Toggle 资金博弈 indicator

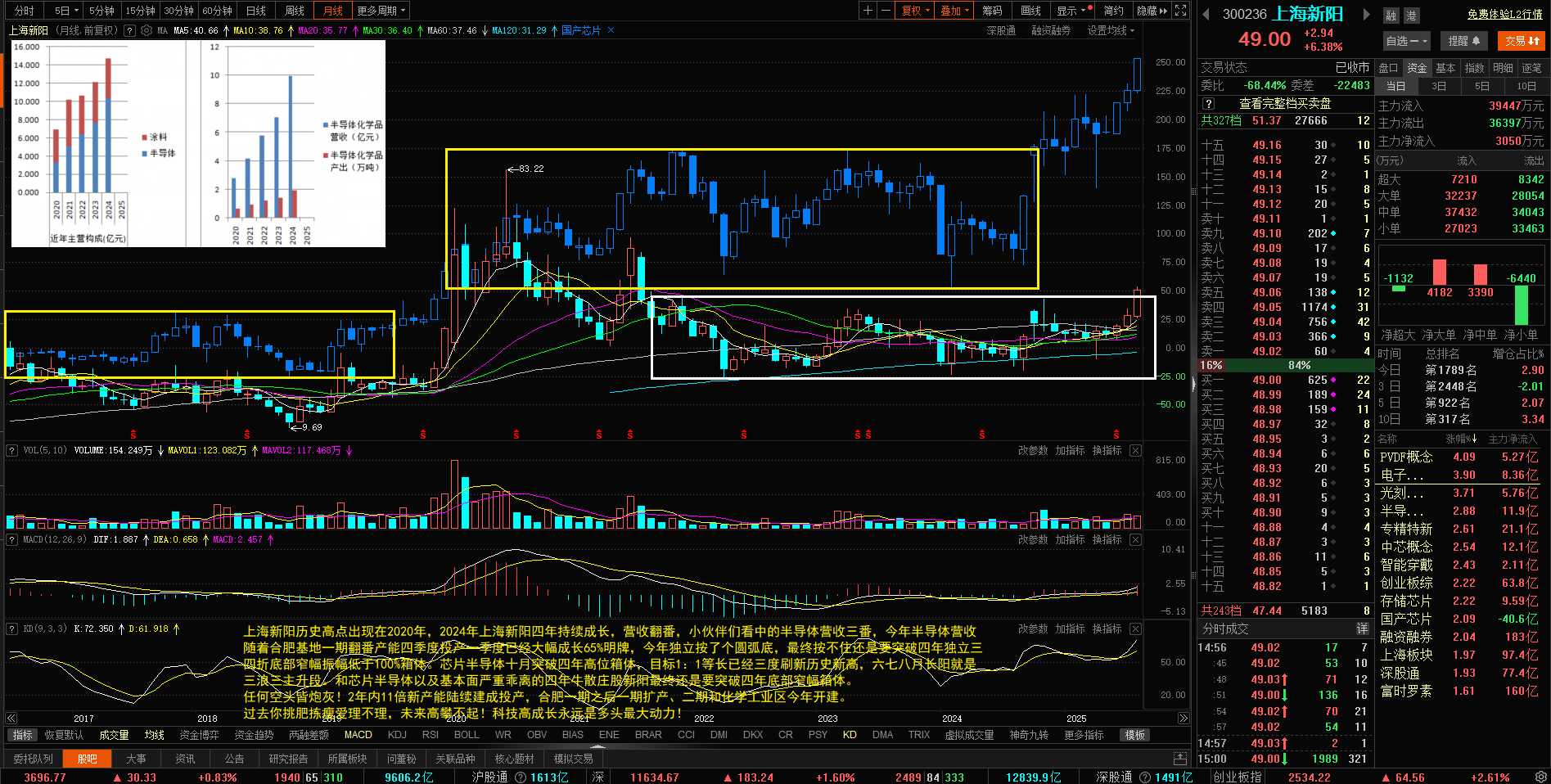pyautogui.click(x=199, y=735)
